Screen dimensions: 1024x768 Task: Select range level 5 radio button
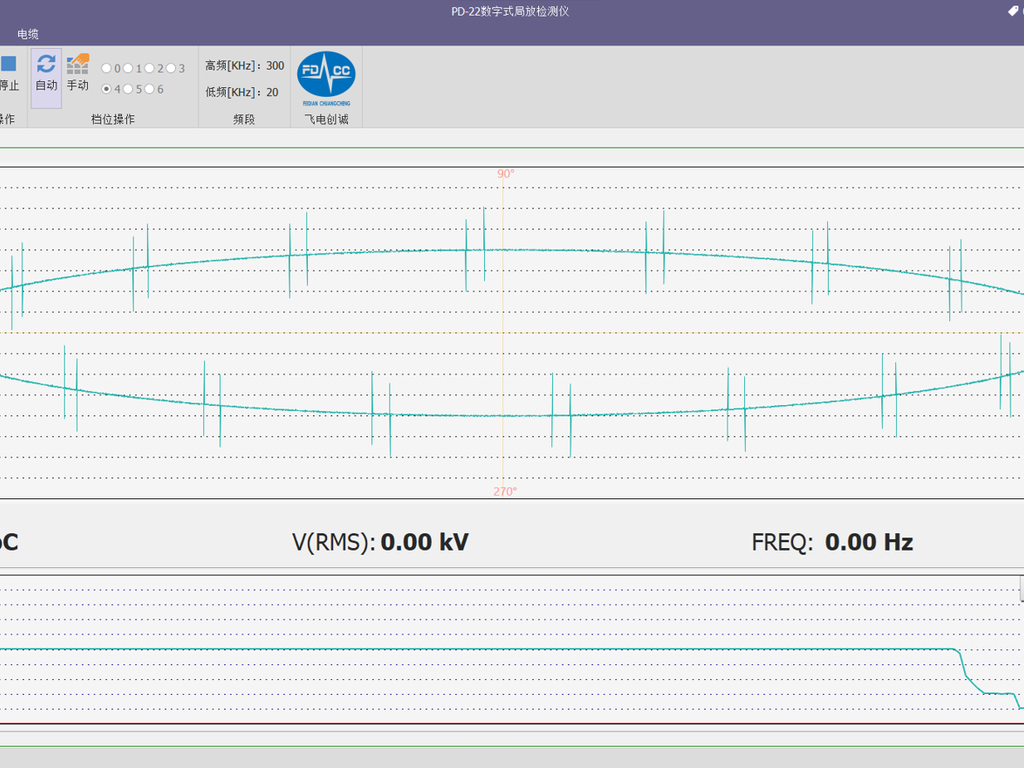click(x=128, y=90)
